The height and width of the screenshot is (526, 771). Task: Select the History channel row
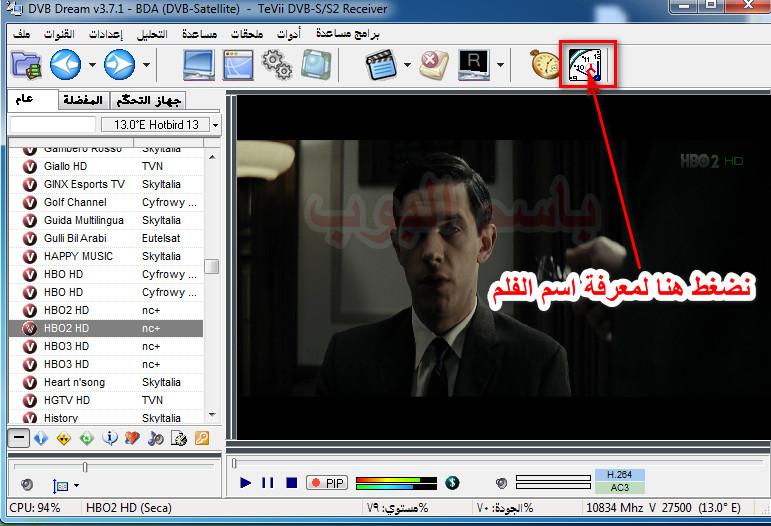pyautogui.click(x=106, y=418)
